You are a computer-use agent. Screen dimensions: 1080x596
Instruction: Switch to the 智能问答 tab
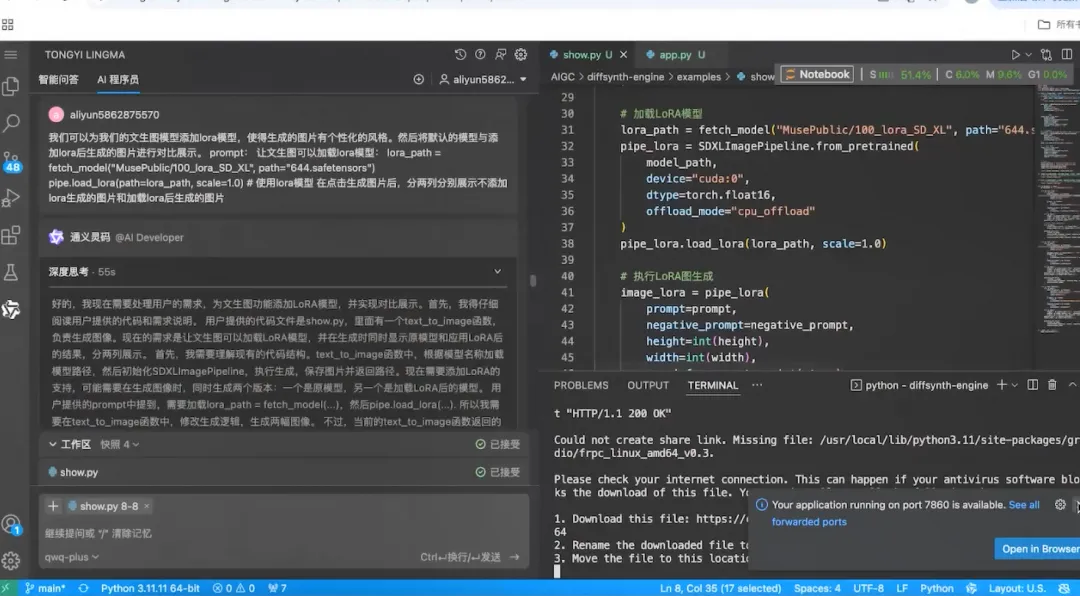click(59, 79)
